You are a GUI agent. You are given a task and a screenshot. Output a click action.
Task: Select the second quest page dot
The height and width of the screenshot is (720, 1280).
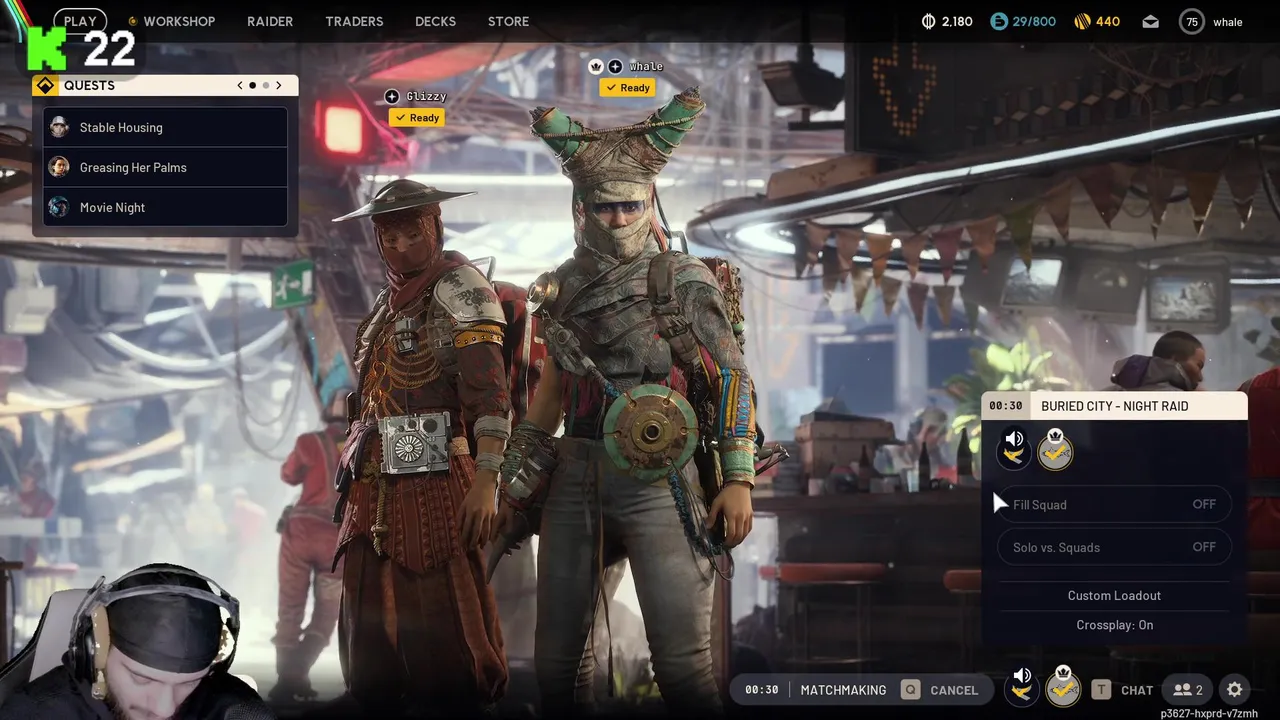click(265, 85)
